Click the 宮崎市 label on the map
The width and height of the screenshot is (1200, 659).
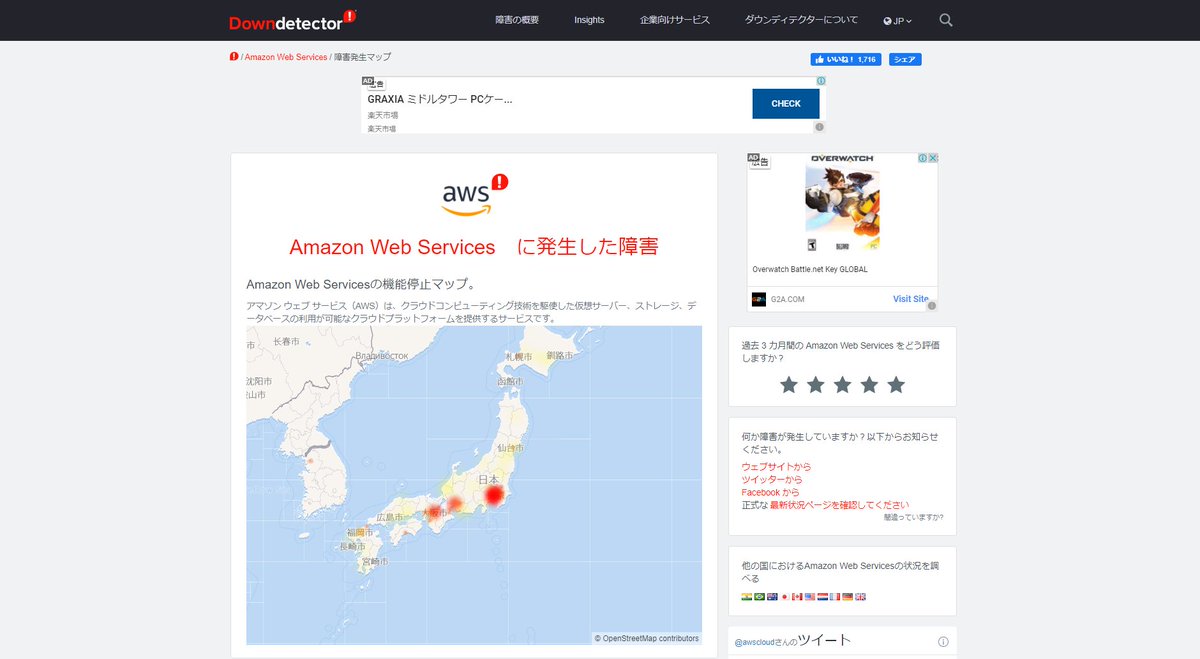[x=375, y=562]
